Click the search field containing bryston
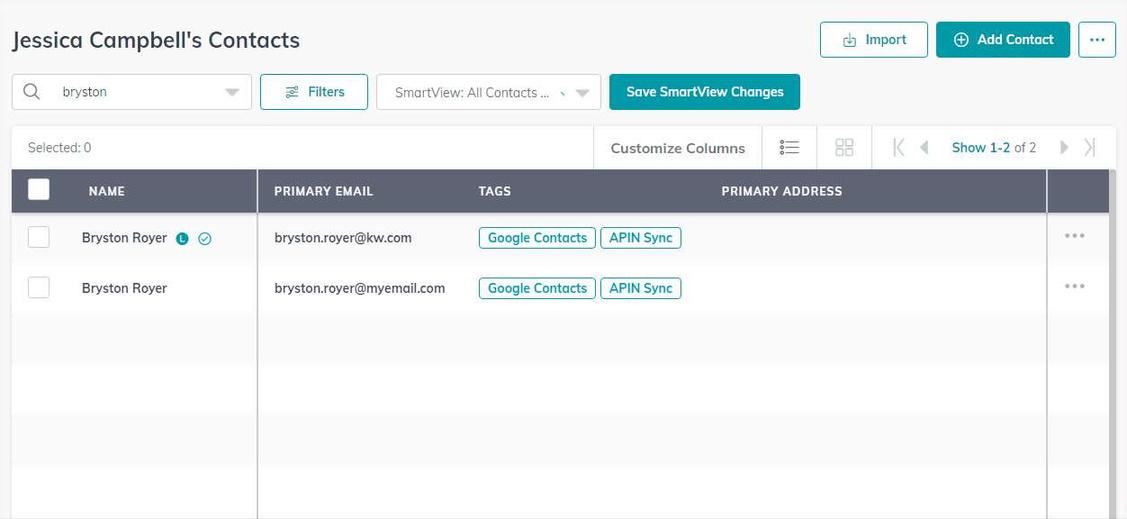Image resolution: width=1127 pixels, height=519 pixels. (x=132, y=92)
